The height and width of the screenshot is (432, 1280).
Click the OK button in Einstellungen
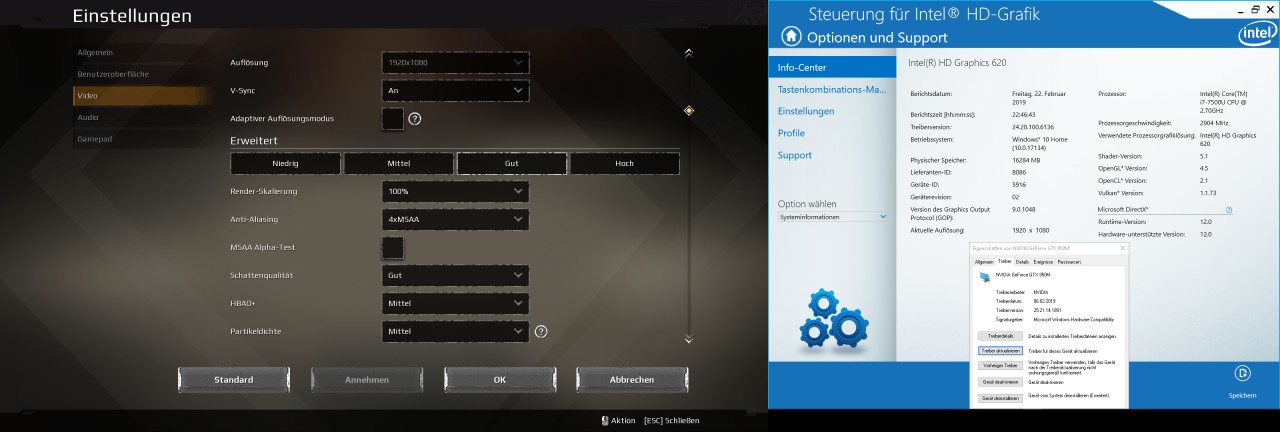(x=499, y=380)
